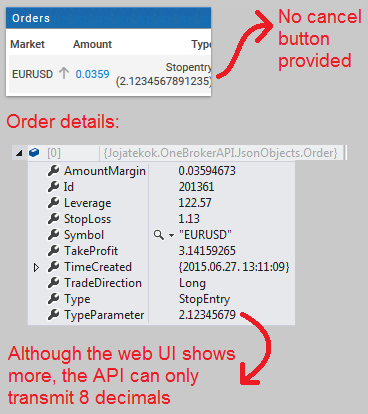The height and width of the screenshot is (414, 368).
Task: Click the TypeParameter property name
Action: coord(104,315)
